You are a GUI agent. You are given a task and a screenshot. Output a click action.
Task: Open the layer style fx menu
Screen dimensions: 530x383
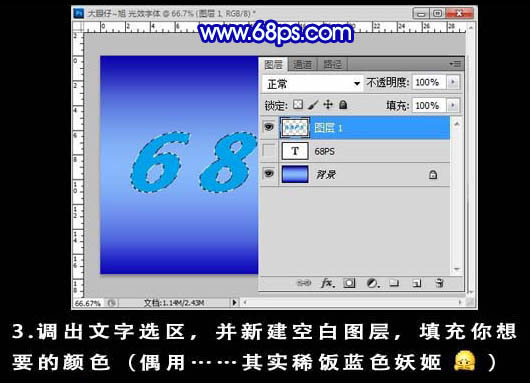click(327, 283)
